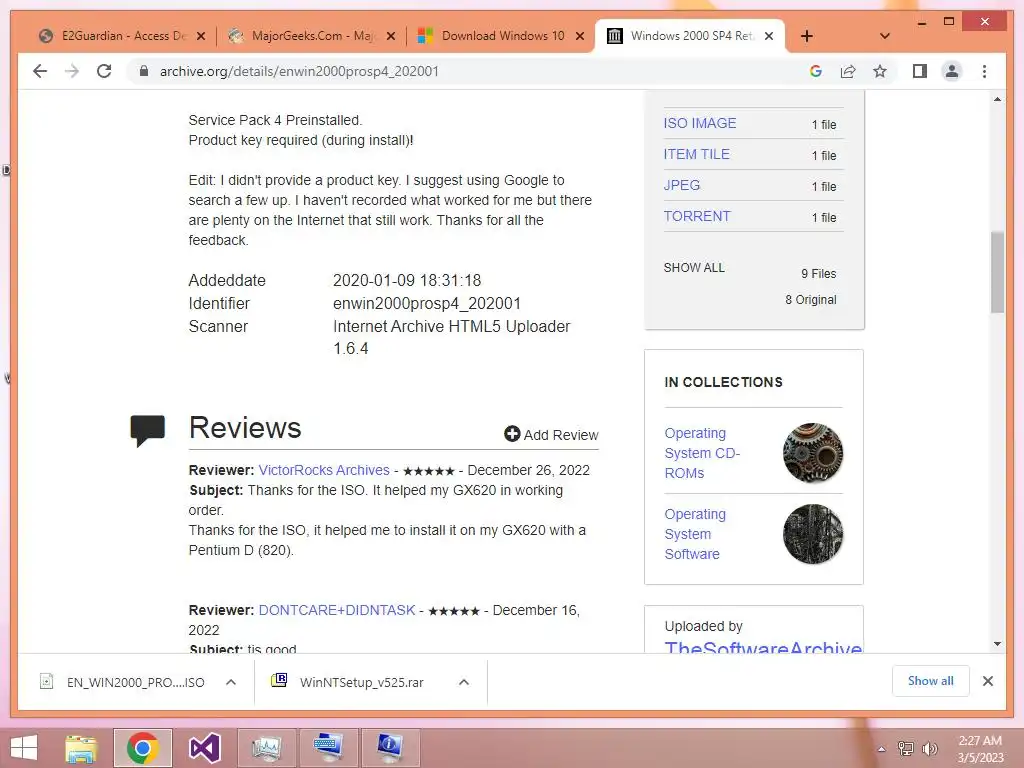This screenshot has height=768, width=1024.
Task: Click SHOW ALL download options
Action: 694,268
